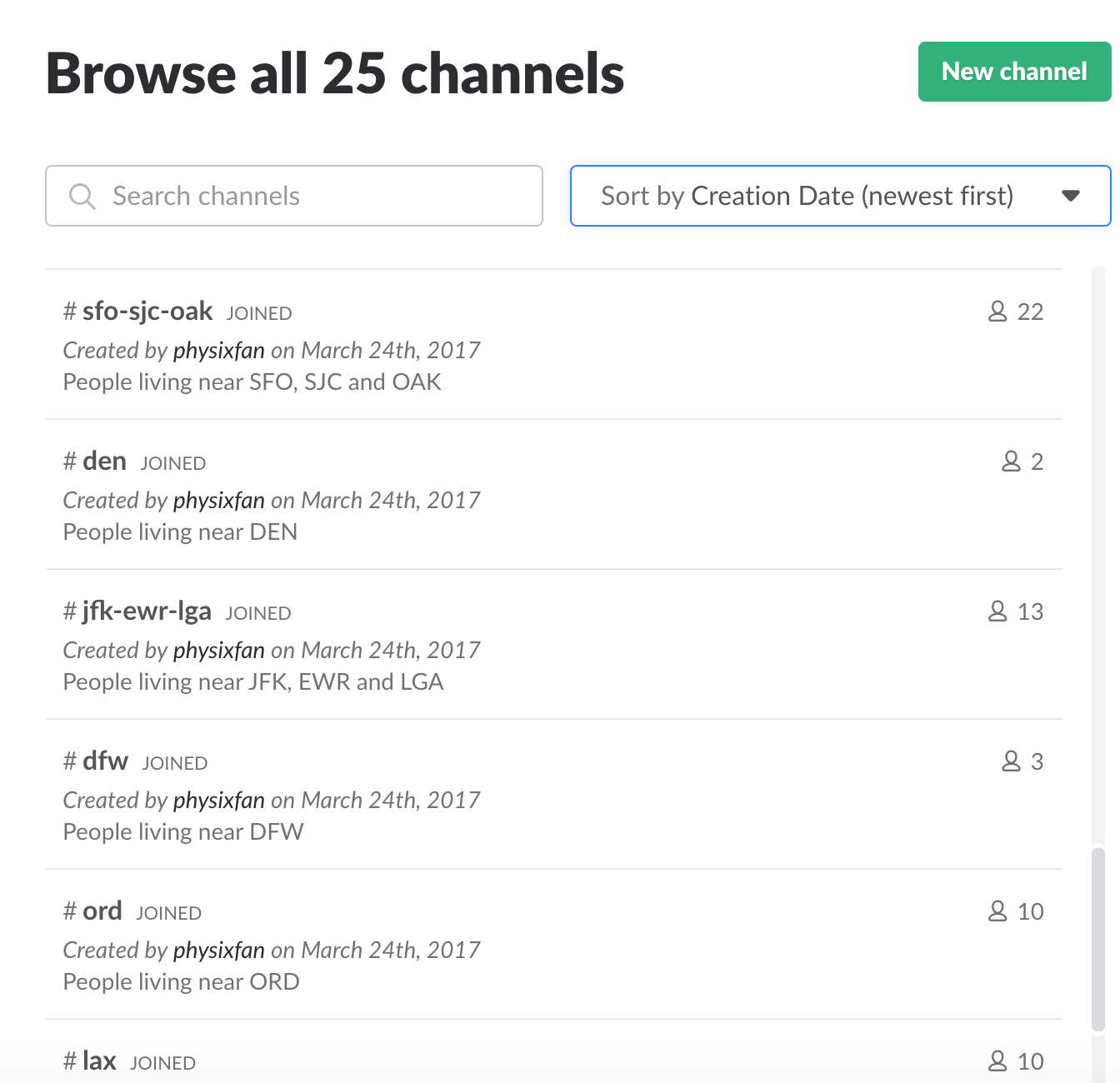Create a New channel
The image size is (1120, 1083).
click(x=1014, y=72)
